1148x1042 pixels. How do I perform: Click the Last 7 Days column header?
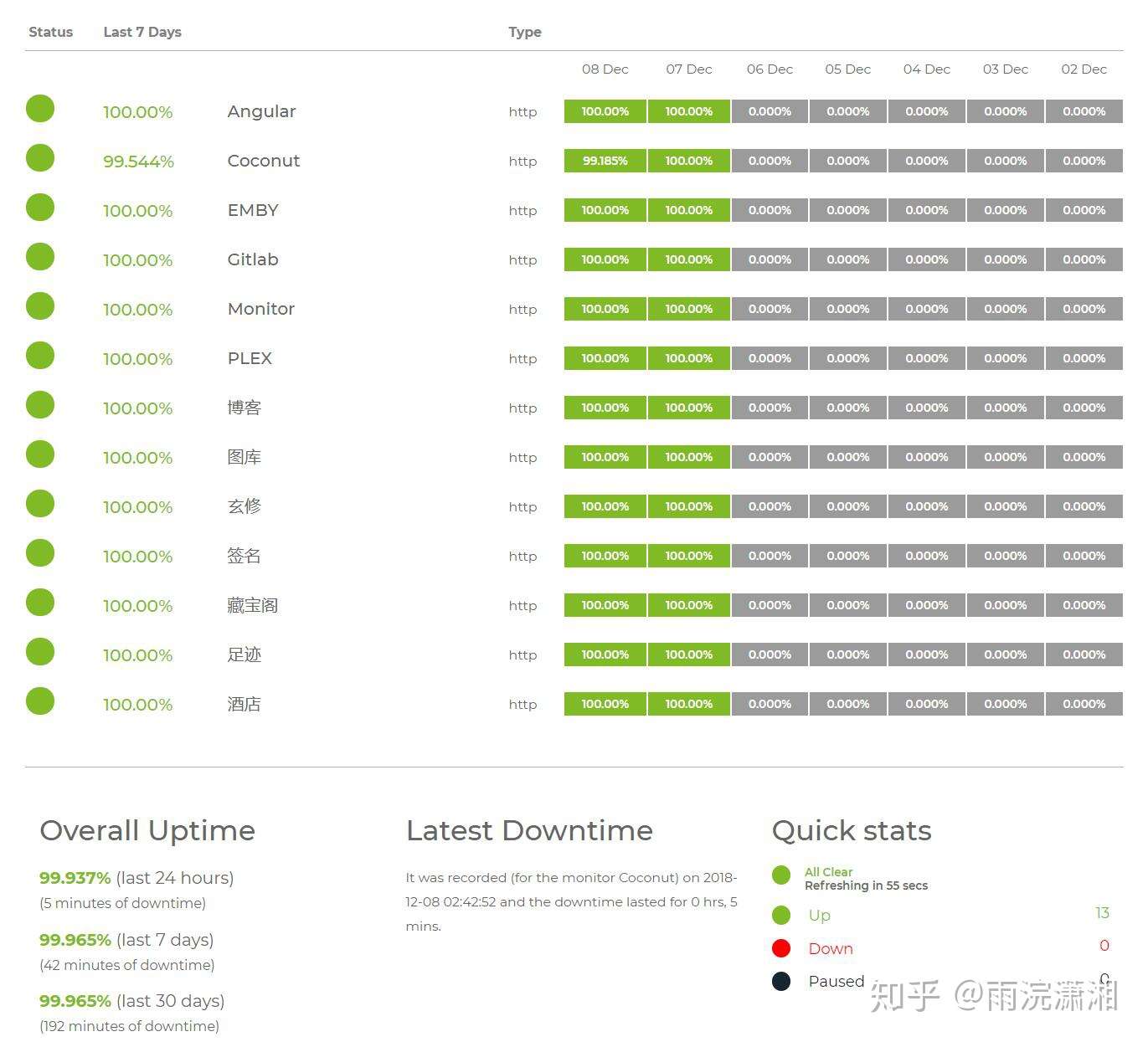tap(142, 32)
